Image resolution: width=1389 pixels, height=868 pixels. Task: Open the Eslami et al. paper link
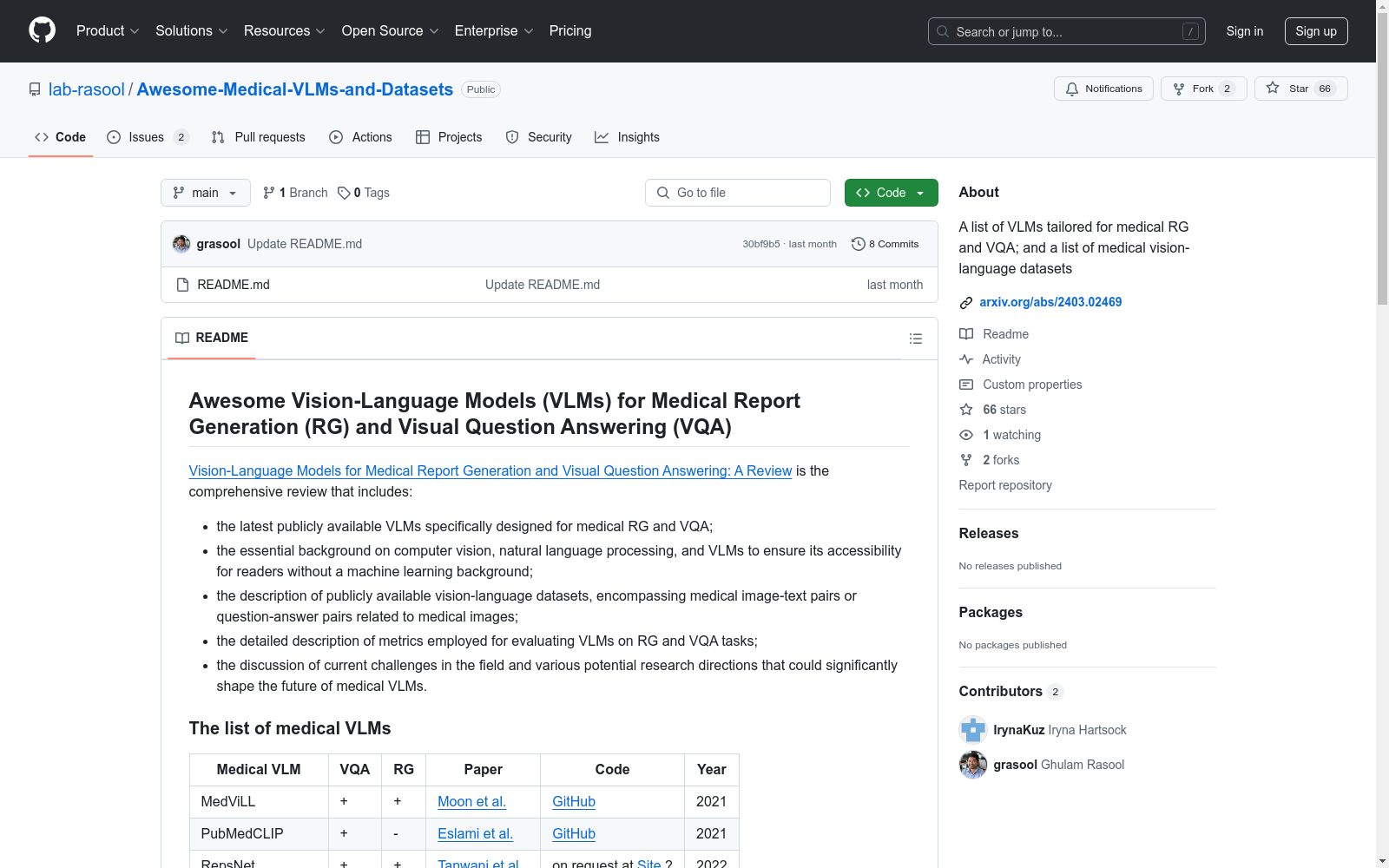tap(476, 833)
